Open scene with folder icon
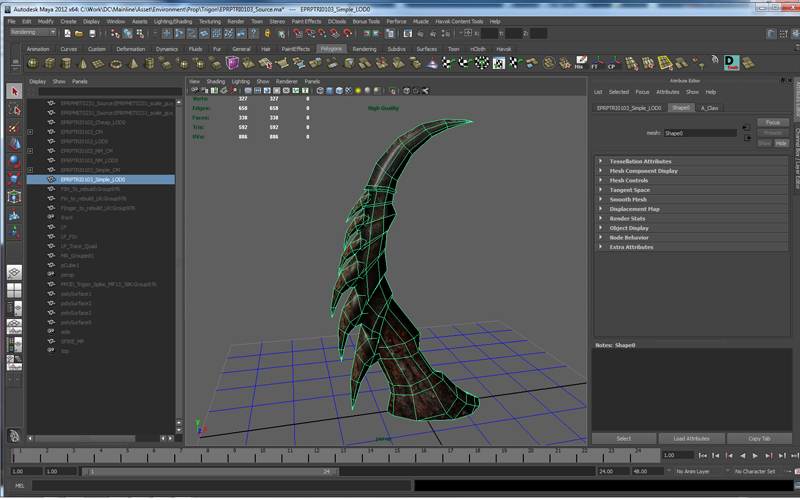This screenshot has width=800, height=500. [x=79, y=34]
